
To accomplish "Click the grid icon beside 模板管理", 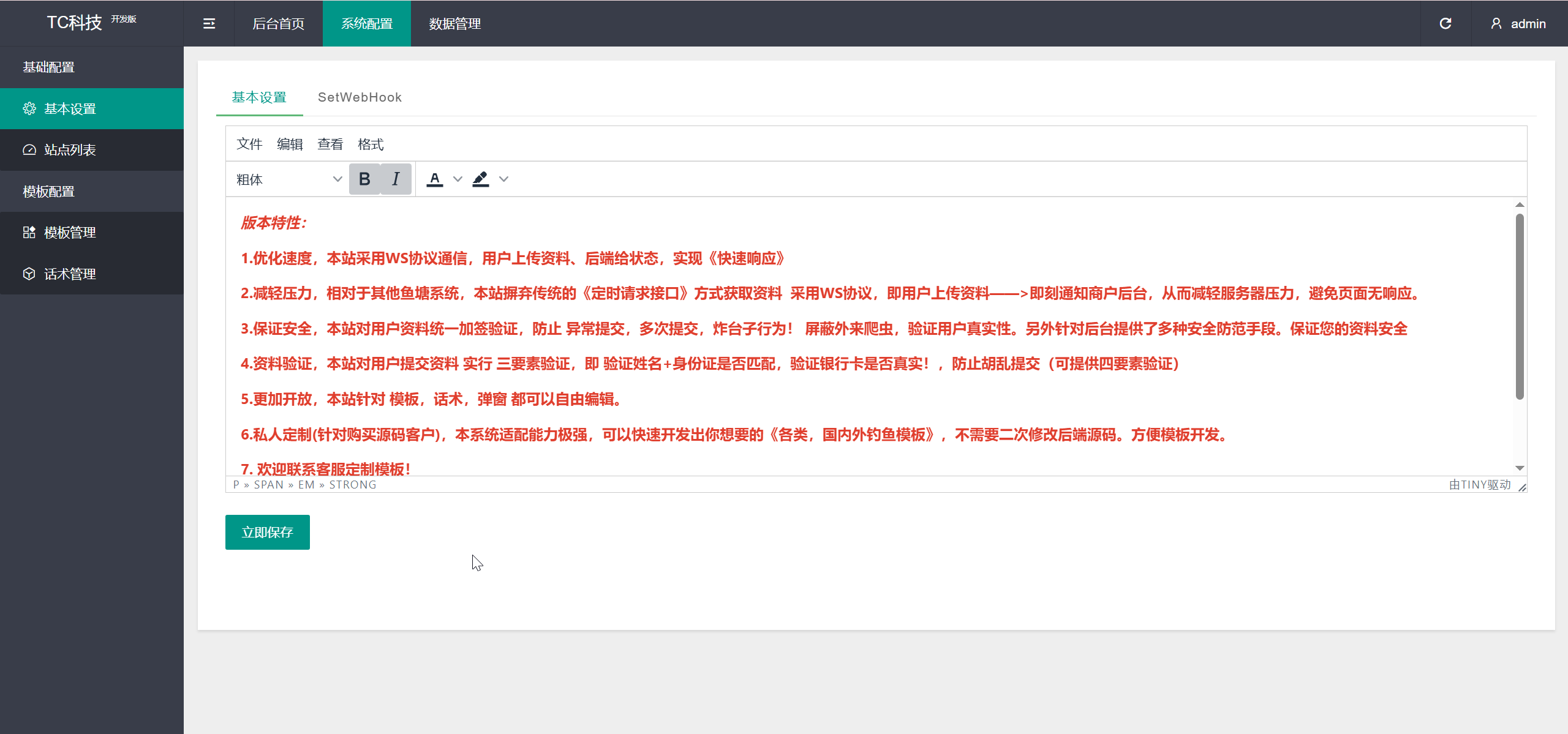I will click(29, 233).
